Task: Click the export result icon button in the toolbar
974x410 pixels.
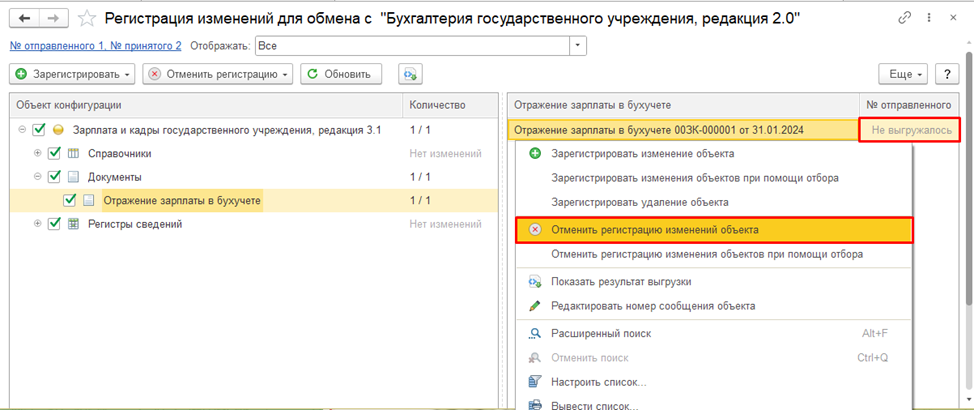Action: (410, 74)
